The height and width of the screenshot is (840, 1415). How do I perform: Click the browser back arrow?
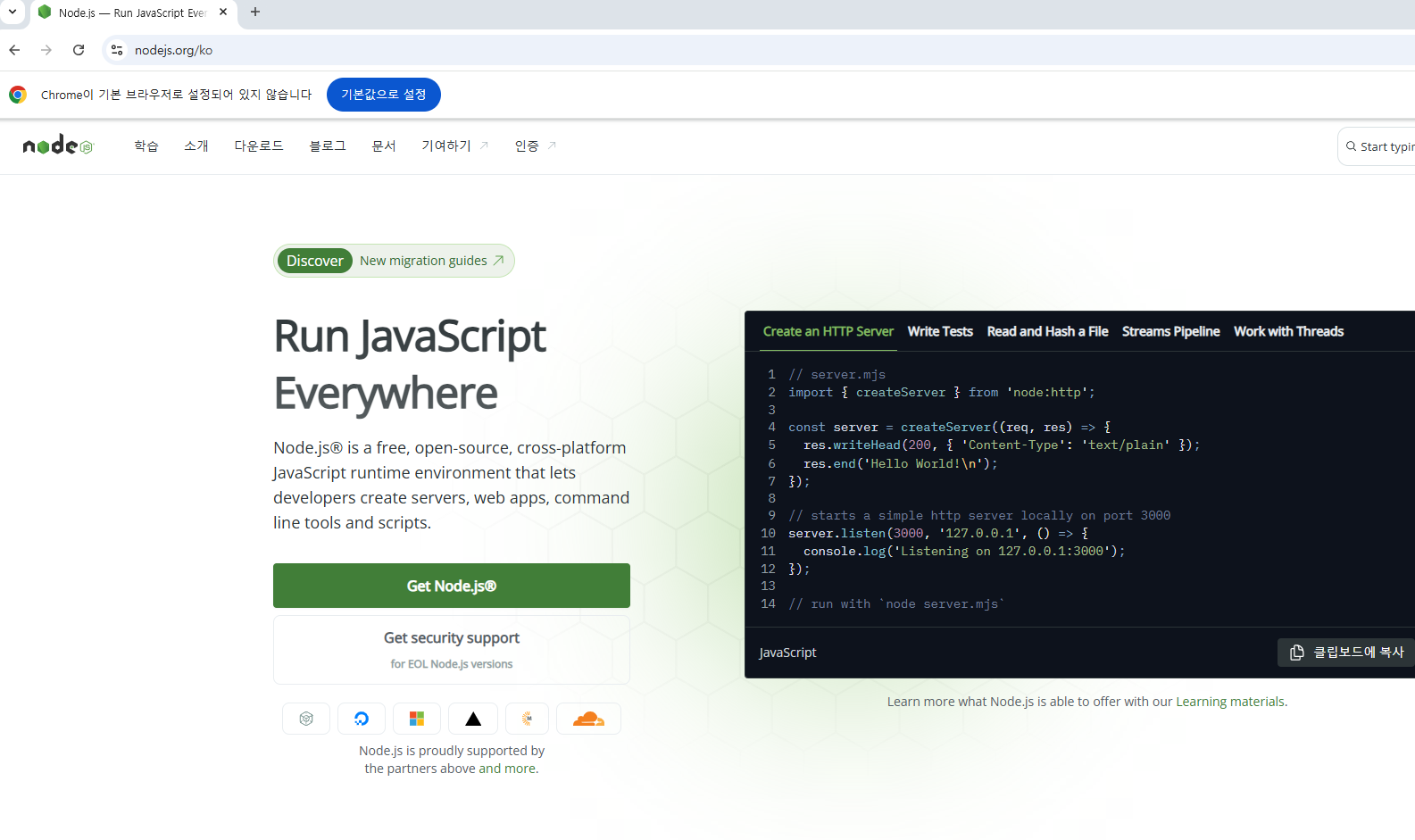click(14, 50)
